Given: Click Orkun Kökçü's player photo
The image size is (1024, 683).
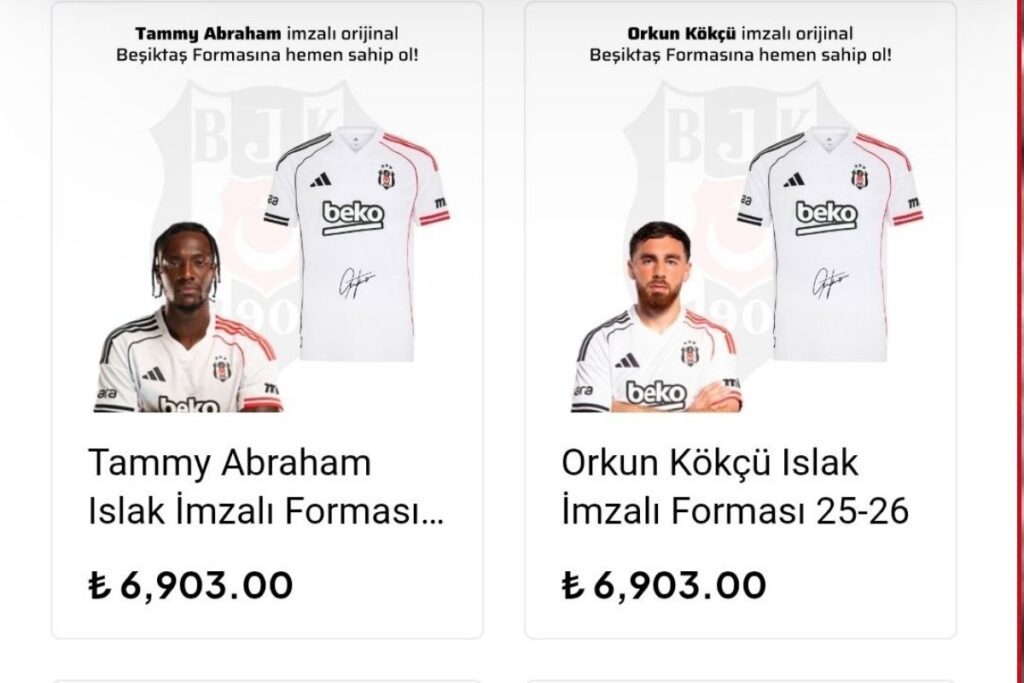Looking at the screenshot, I should point(656,317).
